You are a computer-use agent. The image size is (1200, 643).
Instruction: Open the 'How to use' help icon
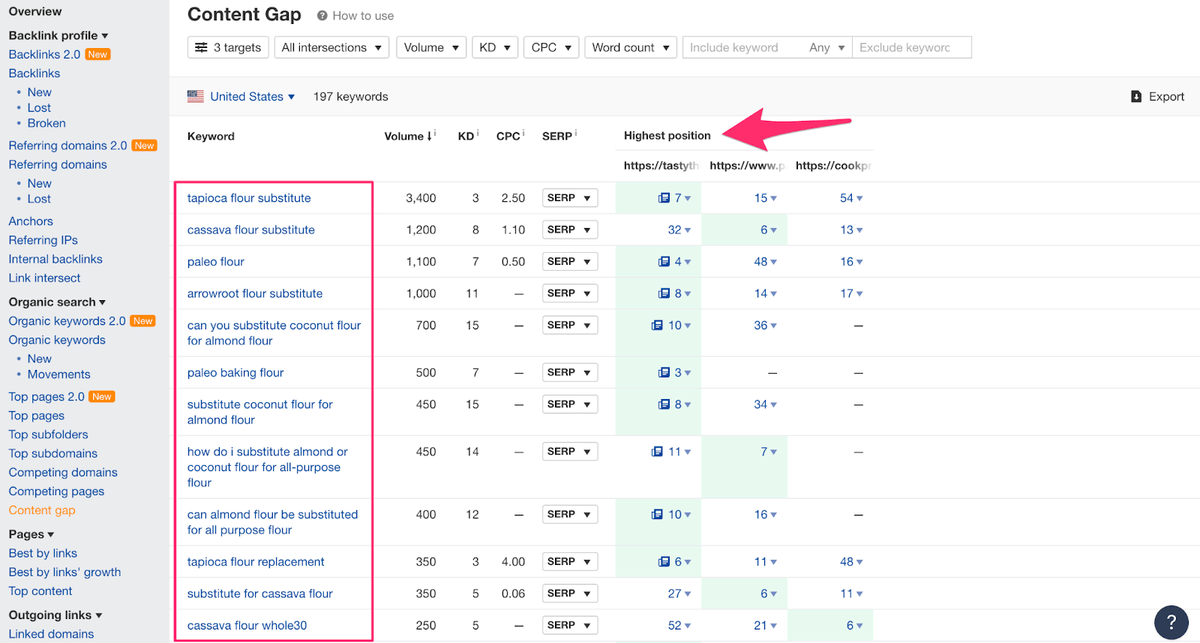point(322,16)
